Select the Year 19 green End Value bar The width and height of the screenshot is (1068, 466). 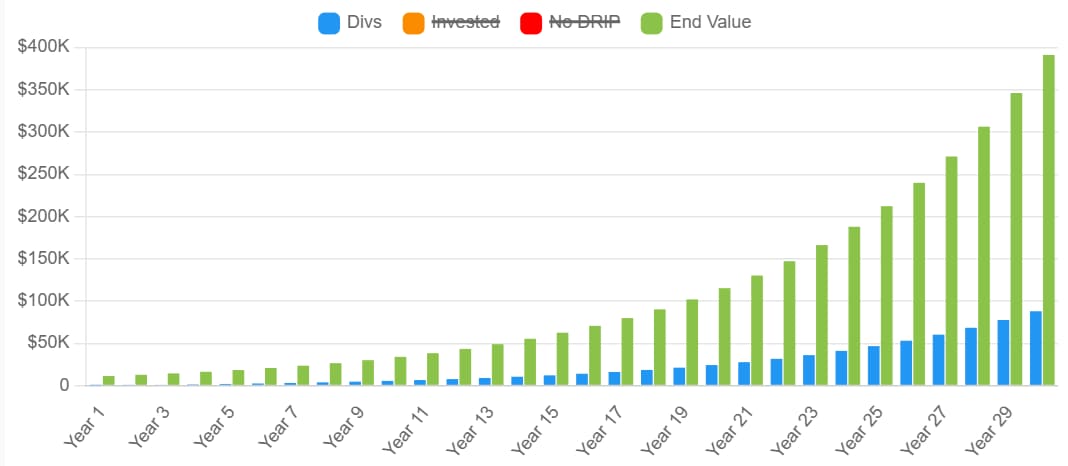pos(692,342)
